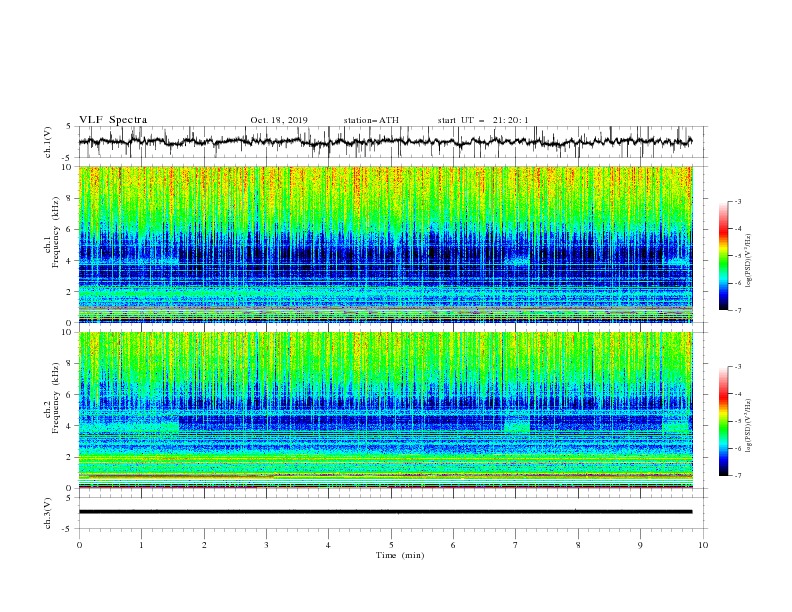Select the ch.2 "Frequency (kHz)" axis label
This screenshot has width=792, height=612.
pos(56,398)
